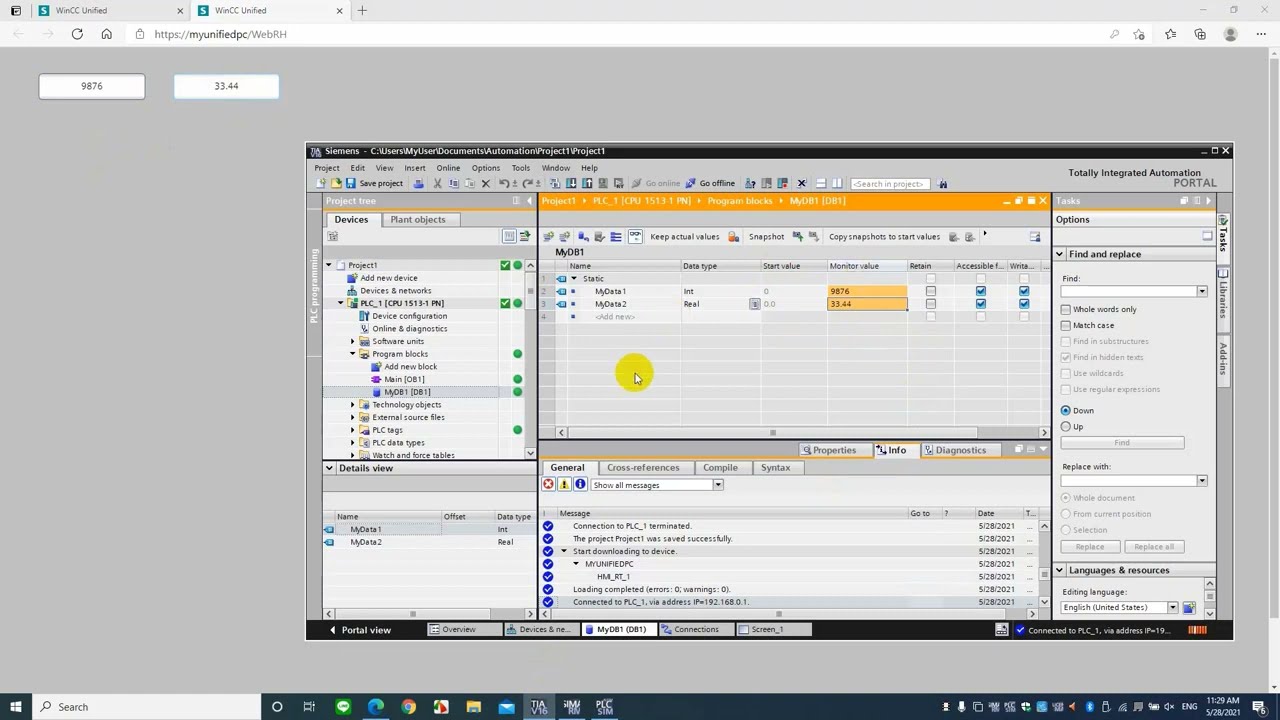Switch to Cross-references tab
Viewport: 1280px width, 720px height.
643,468
